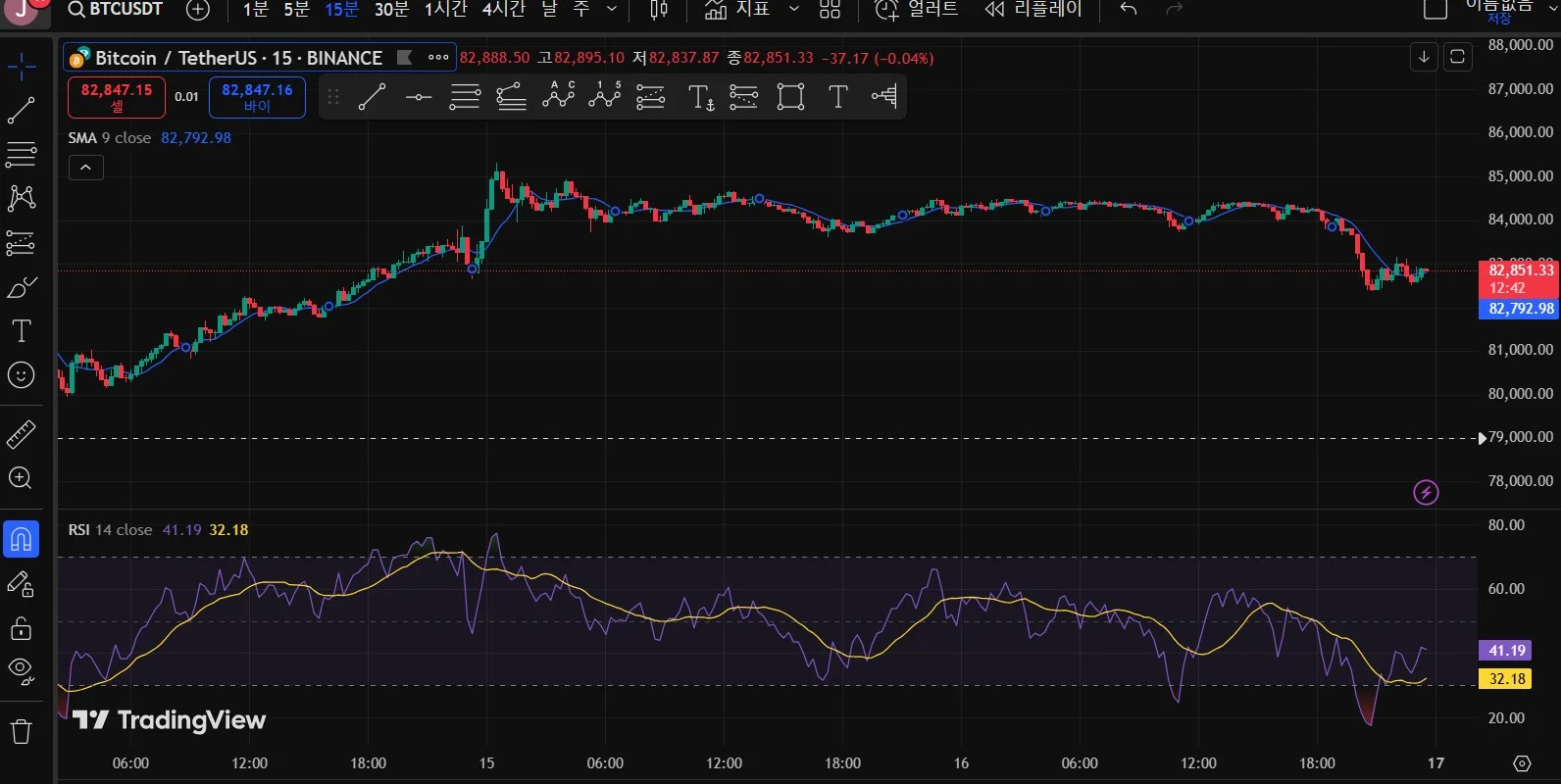Open the Fibonacci tools group in left sidebar

tap(21, 154)
